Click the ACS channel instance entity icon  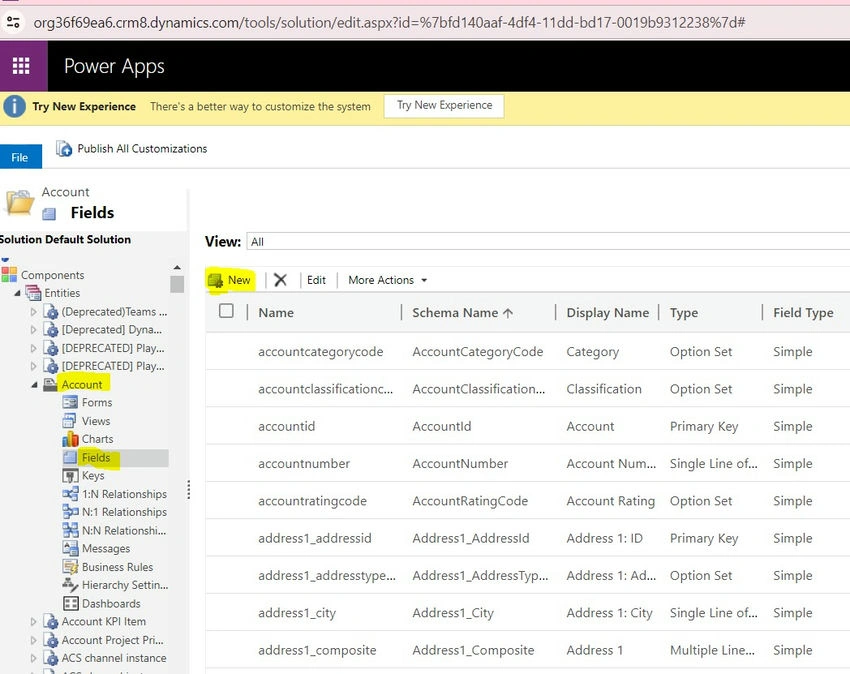(x=50, y=658)
